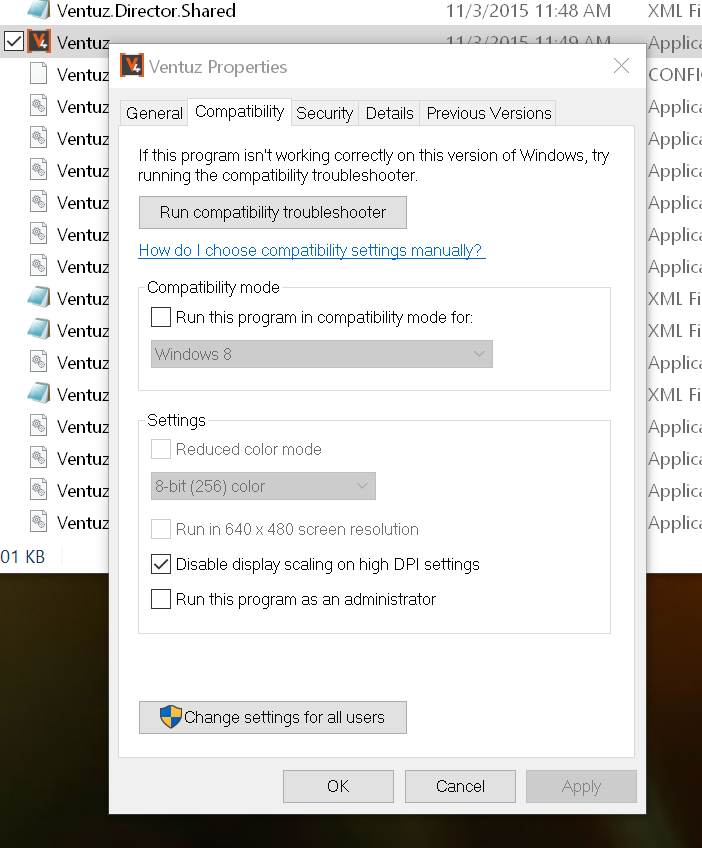Expand the 8-bit (256) color dropdown
This screenshot has height=848, width=702.
263,486
